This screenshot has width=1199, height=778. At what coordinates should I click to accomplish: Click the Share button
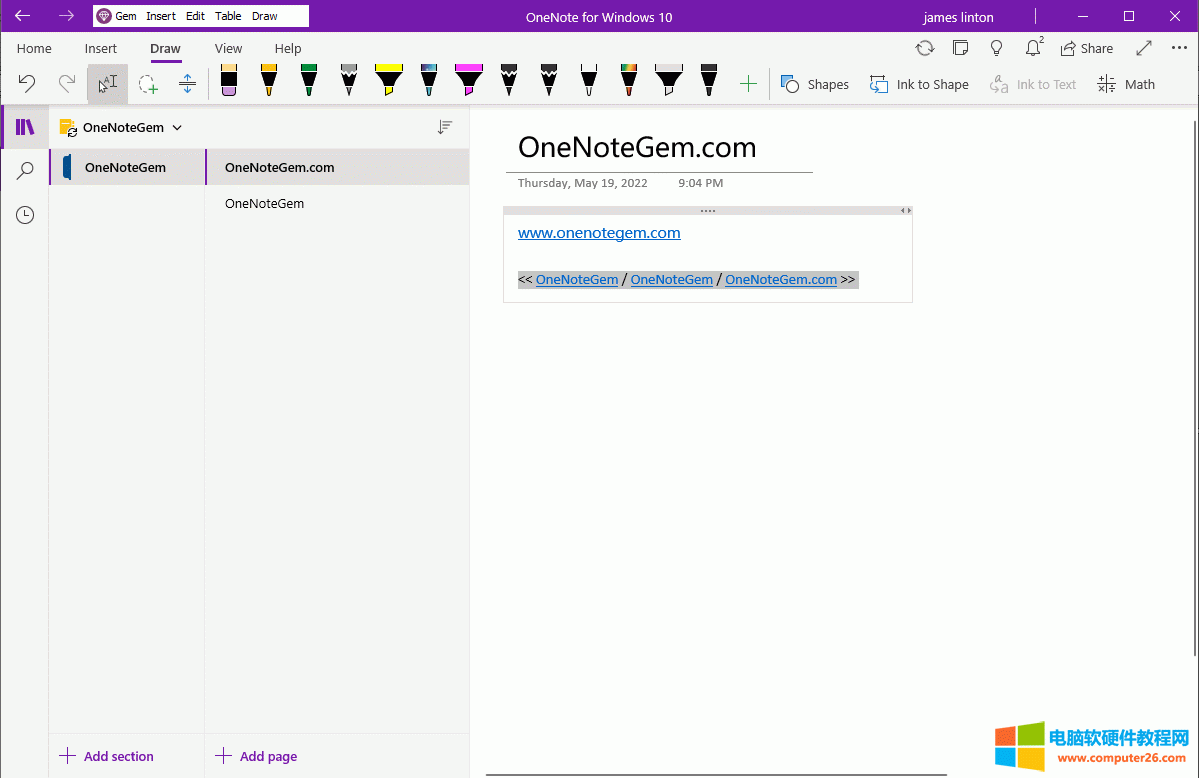click(x=1087, y=48)
